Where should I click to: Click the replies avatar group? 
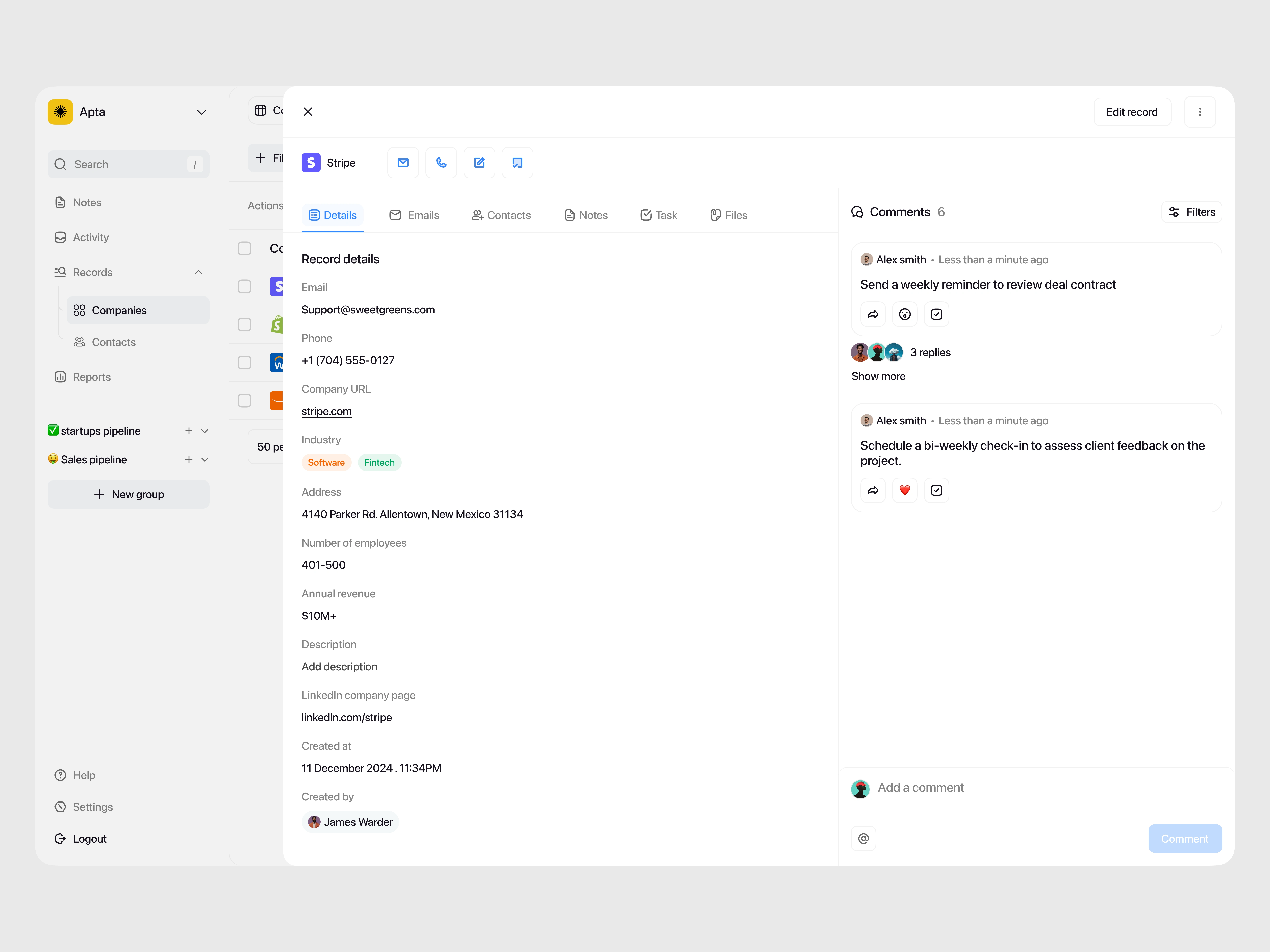[x=877, y=352]
